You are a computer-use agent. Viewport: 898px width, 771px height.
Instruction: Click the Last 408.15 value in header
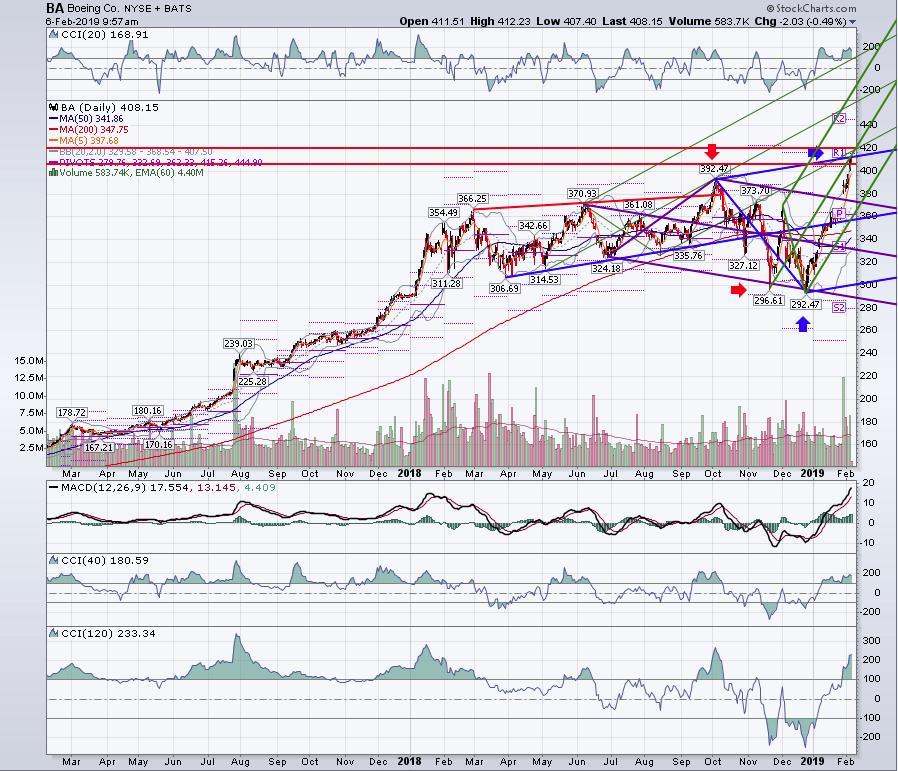pyautogui.click(x=632, y=21)
